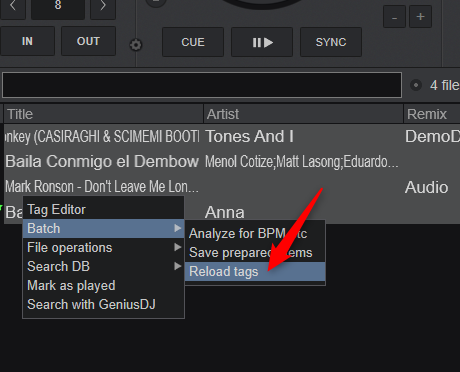Select Mark Ronson - Don't Leave Me track
Screen dimensions: 460x372
232,187
